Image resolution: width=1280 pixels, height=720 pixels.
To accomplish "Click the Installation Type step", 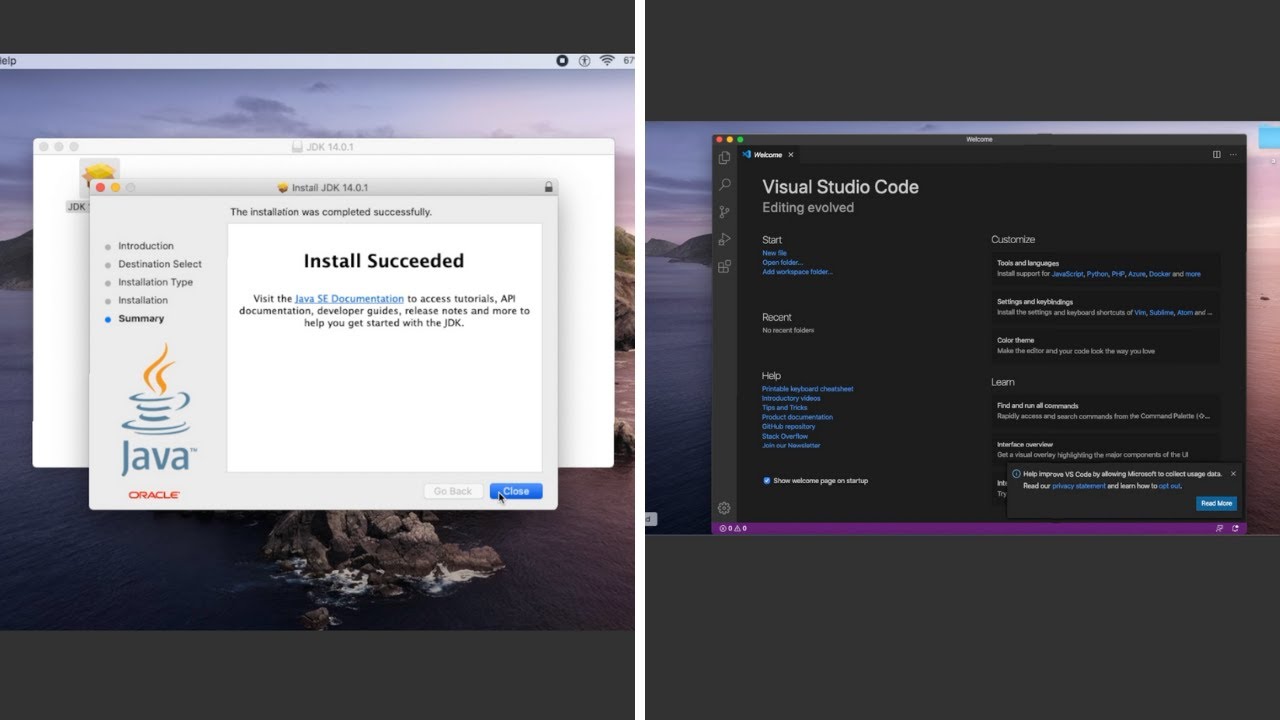I will point(156,282).
